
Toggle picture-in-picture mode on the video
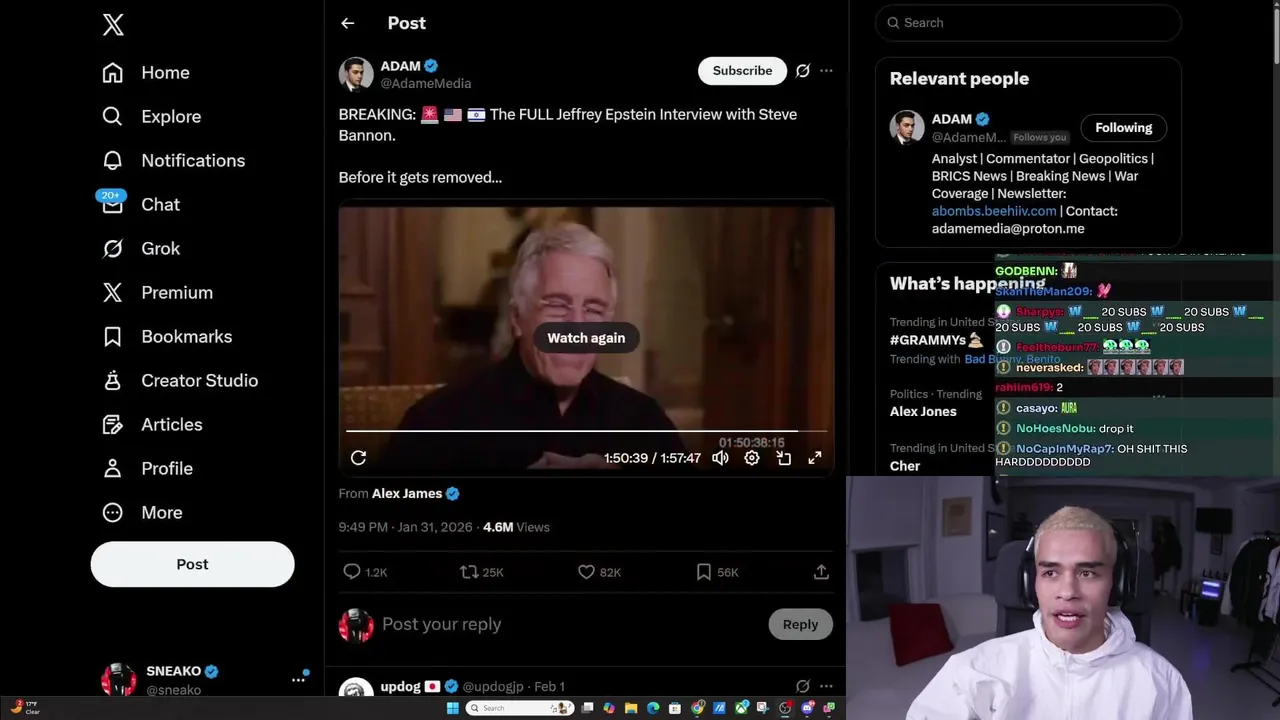[784, 458]
